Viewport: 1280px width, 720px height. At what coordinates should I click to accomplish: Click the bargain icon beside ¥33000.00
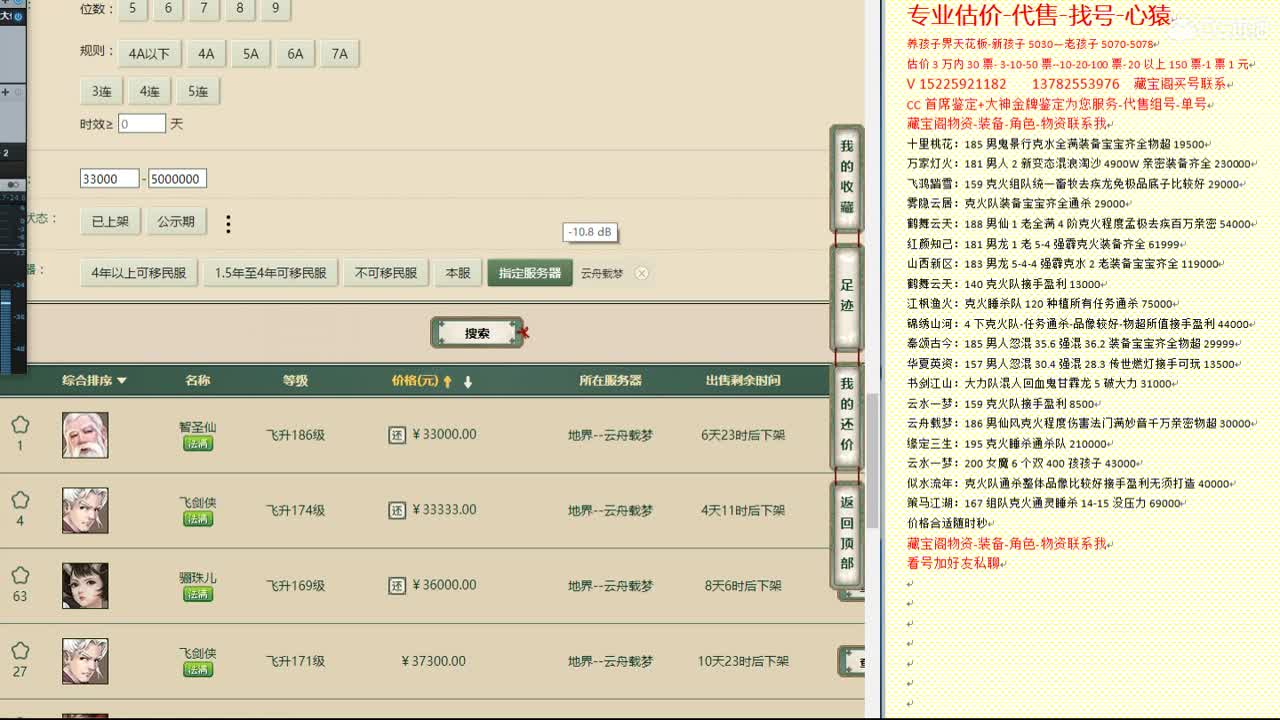(x=397, y=435)
